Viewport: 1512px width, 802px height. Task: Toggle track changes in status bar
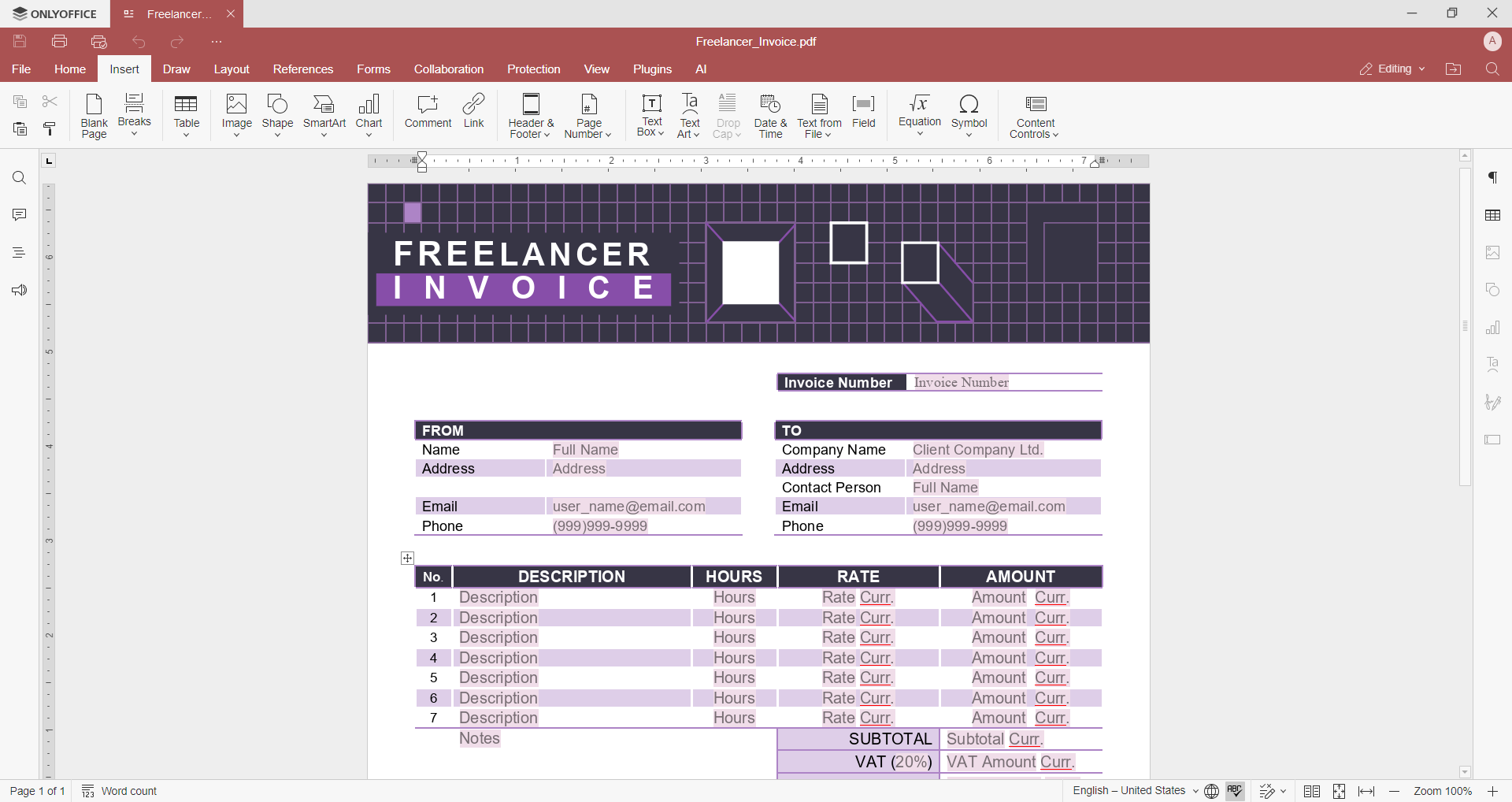tap(1267, 791)
